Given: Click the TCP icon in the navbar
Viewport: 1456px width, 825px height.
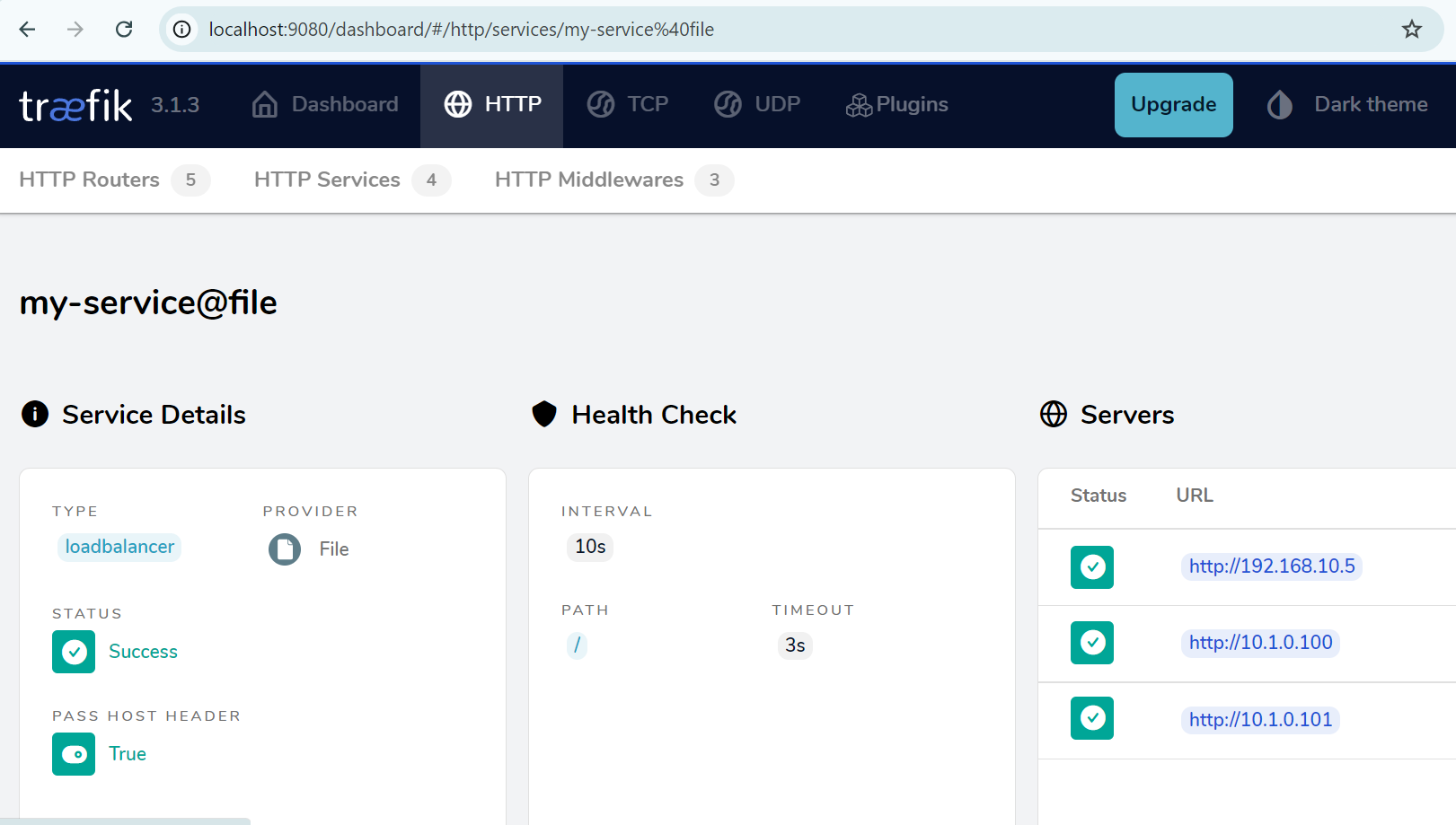Looking at the screenshot, I should pos(601,104).
